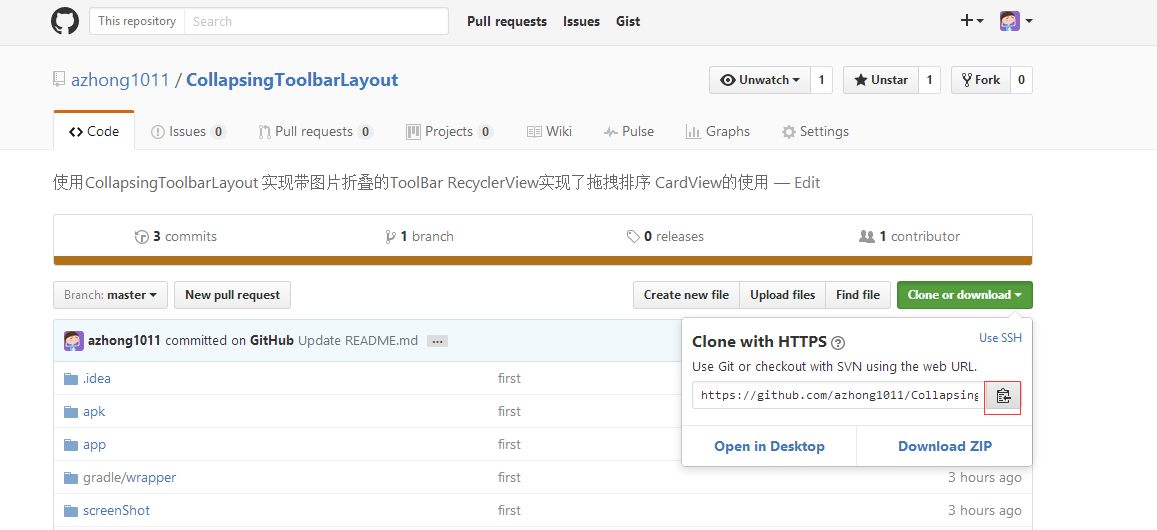Open the gradle/wrapper folder

point(129,478)
